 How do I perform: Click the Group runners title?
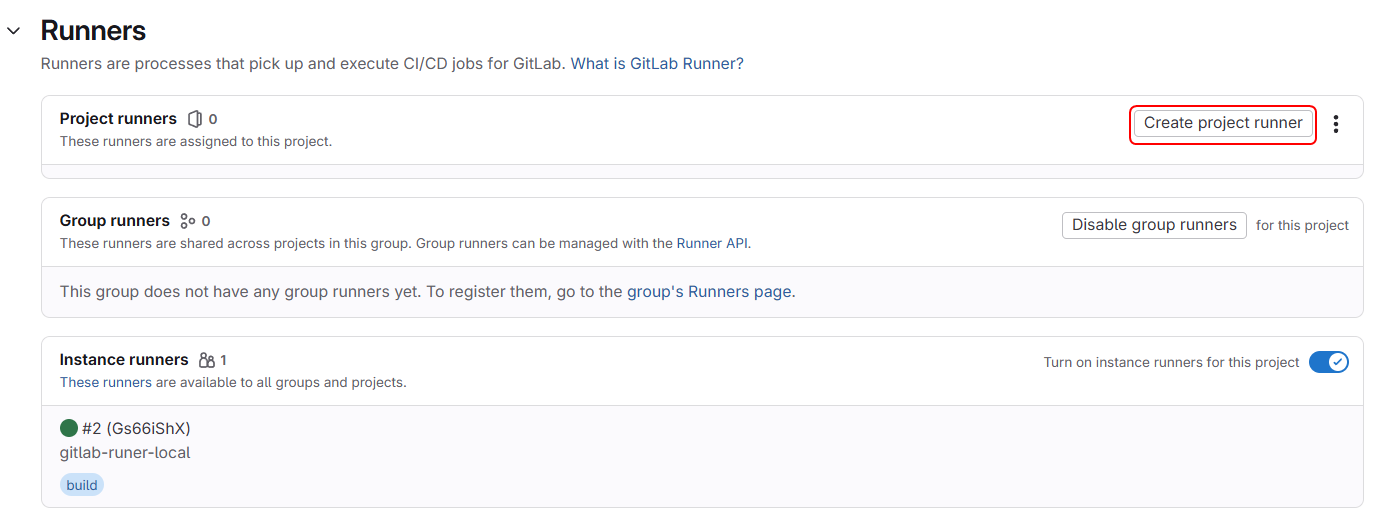(x=114, y=221)
